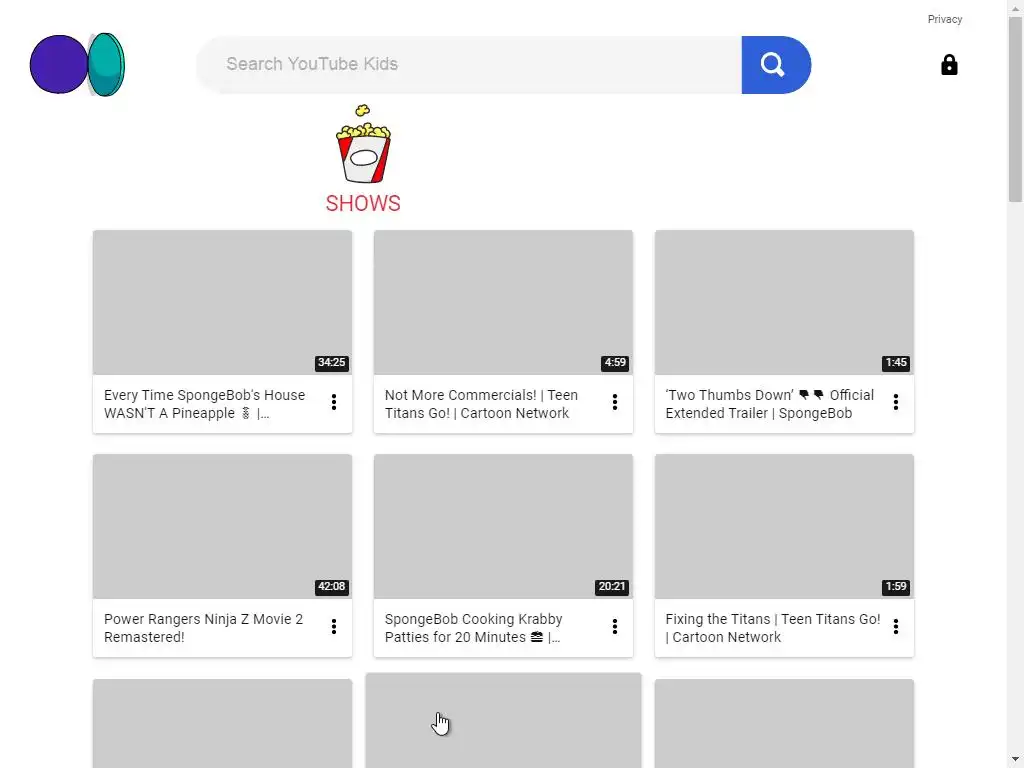Click the vertical page scrollbar thumb
The height and width of the screenshot is (768, 1024).
1015,110
